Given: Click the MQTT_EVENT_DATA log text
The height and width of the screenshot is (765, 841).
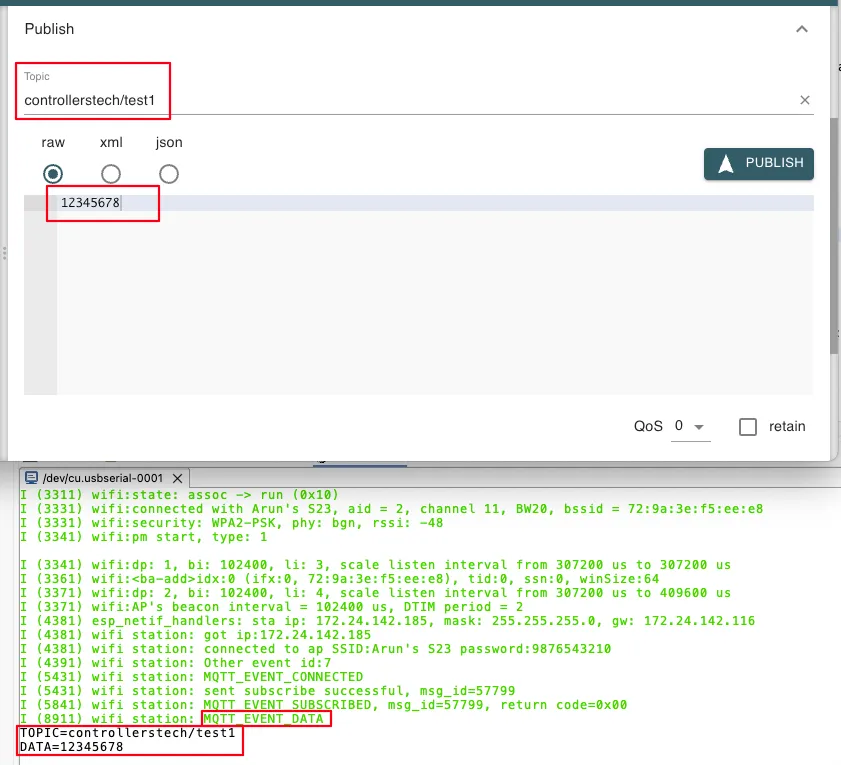Looking at the screenshot, I should (x=263, y=718).
